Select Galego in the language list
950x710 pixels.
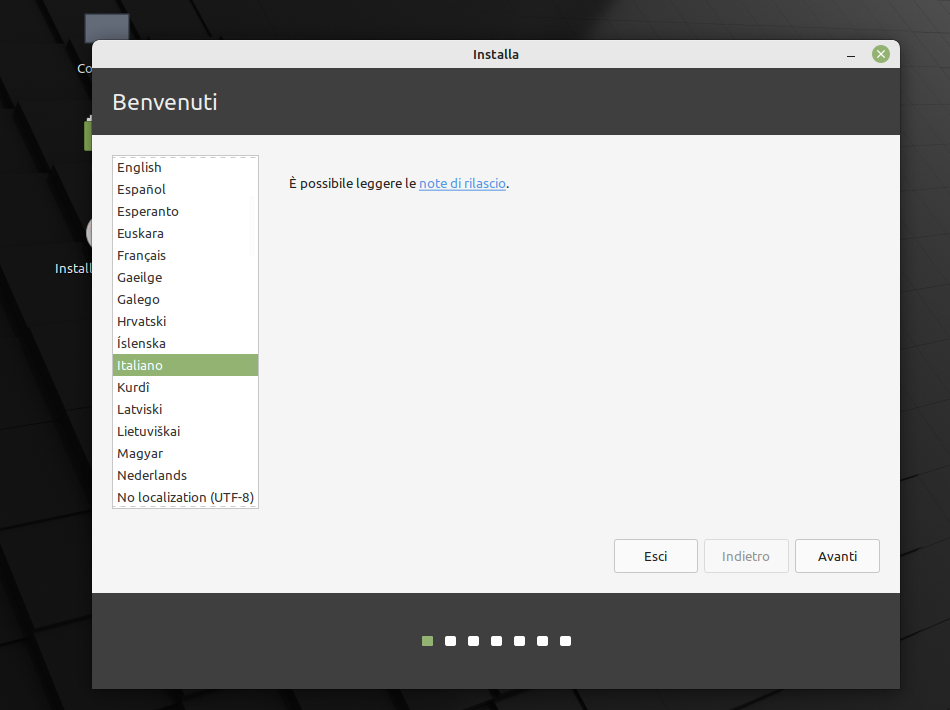185,299
